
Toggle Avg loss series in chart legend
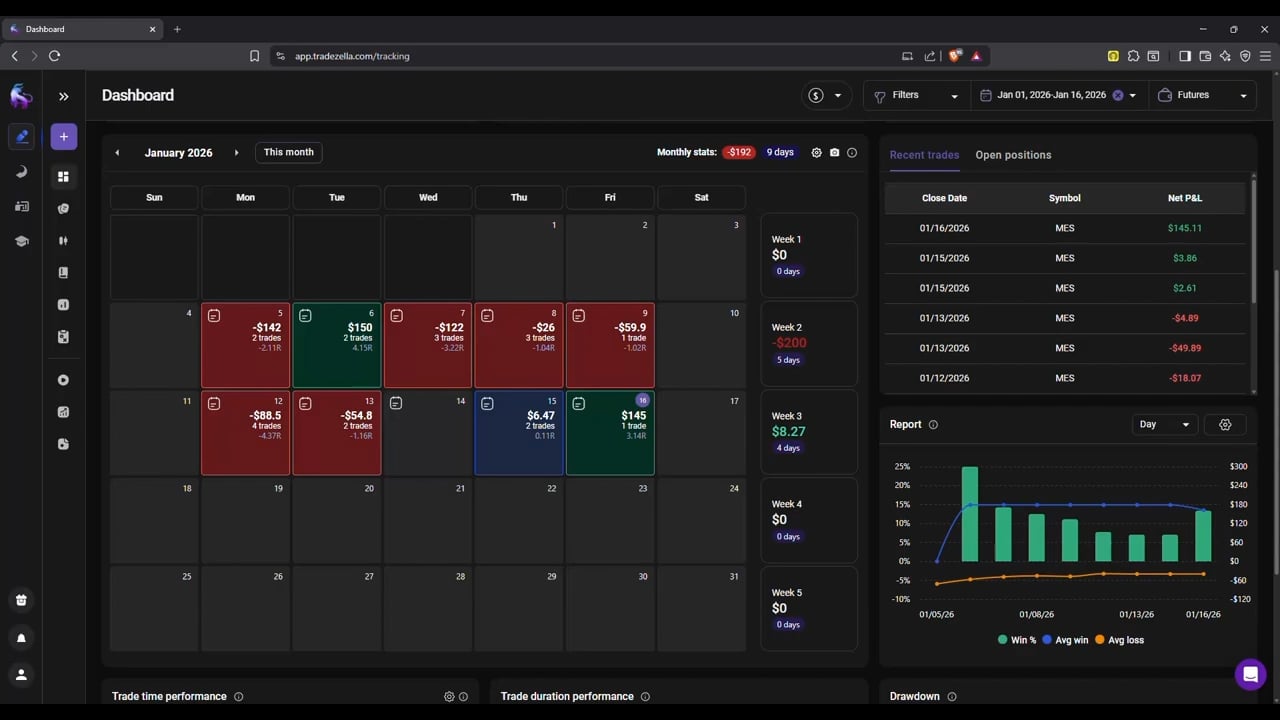[1119, 640]
